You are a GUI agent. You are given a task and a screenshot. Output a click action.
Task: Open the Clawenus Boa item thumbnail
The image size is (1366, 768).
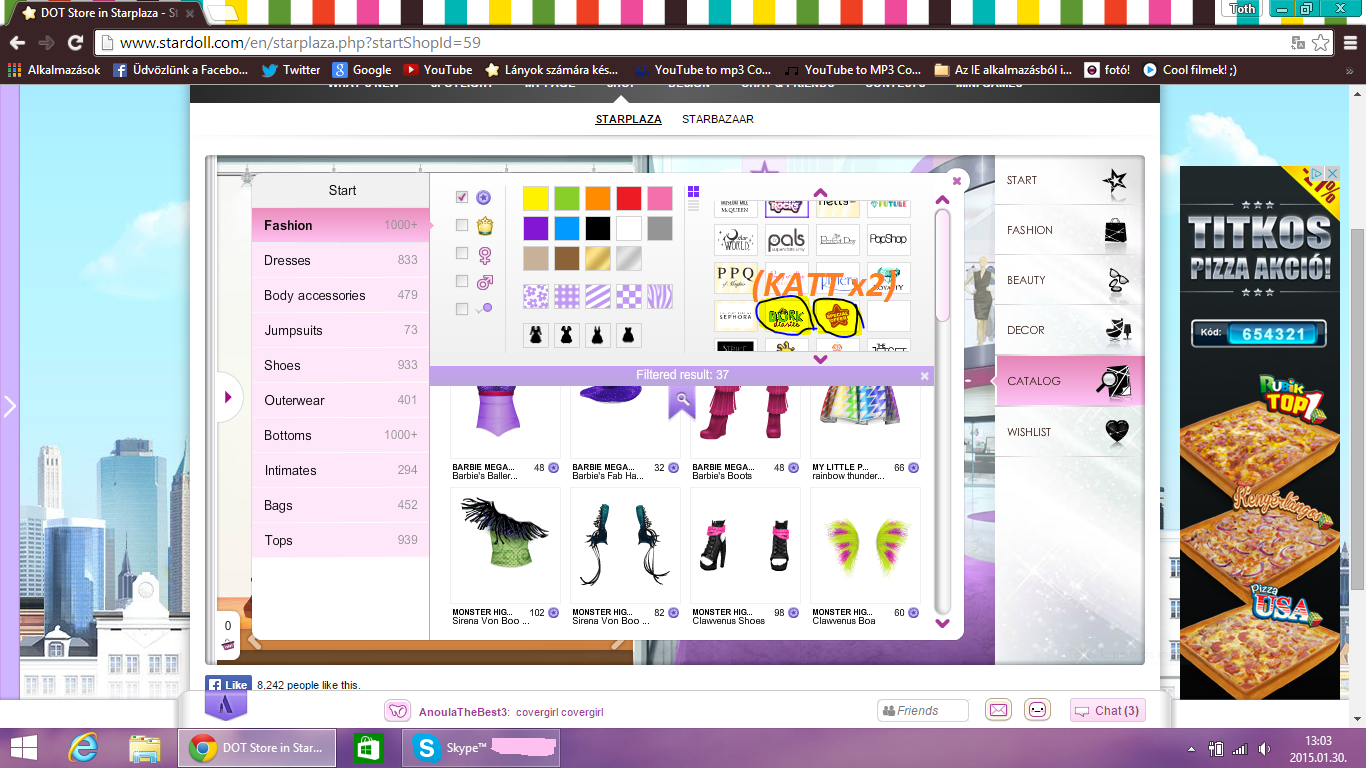pyautogui.click(x=866, y=545)
